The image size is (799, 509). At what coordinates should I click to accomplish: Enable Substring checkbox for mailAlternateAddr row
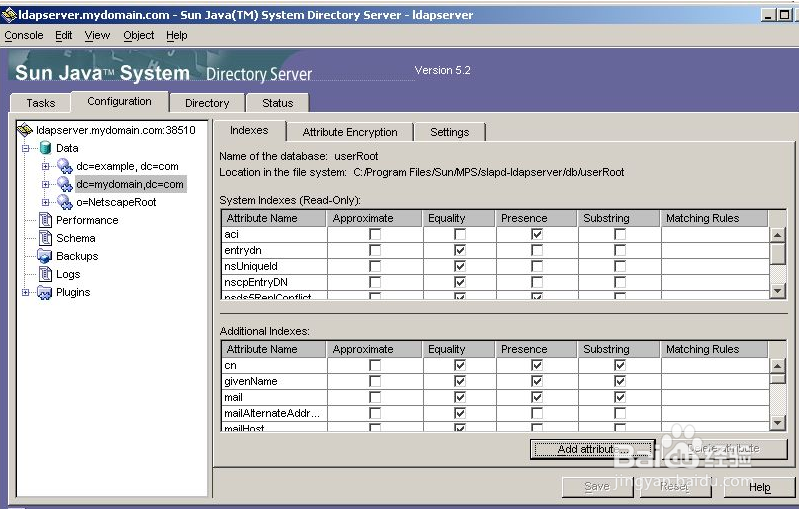pos(620,413)
